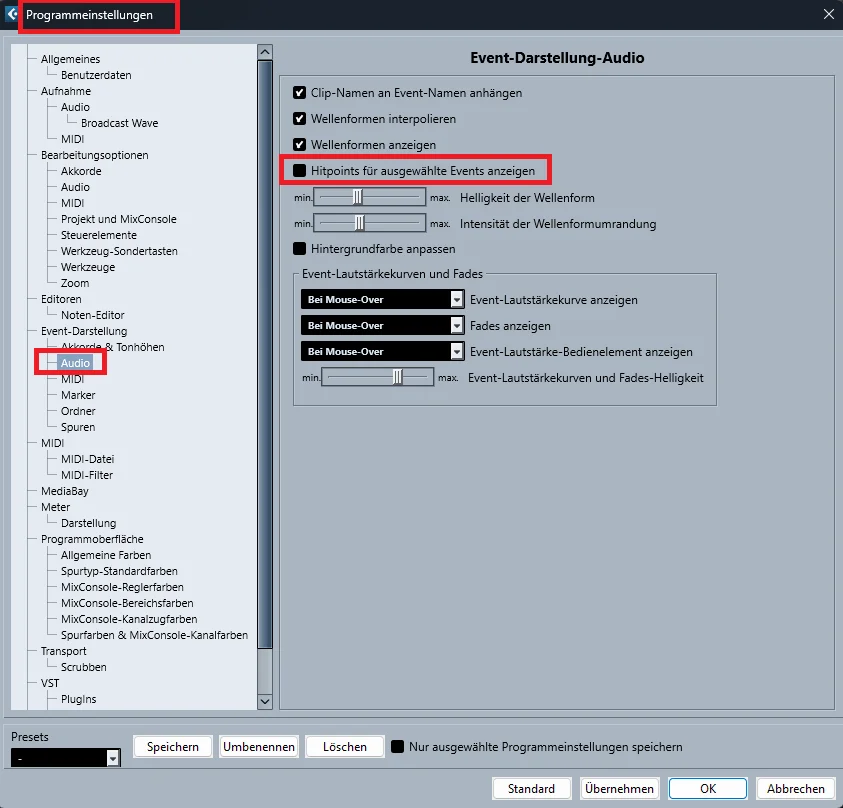Open the Fades anzeigen dropdown

[382, 325]
